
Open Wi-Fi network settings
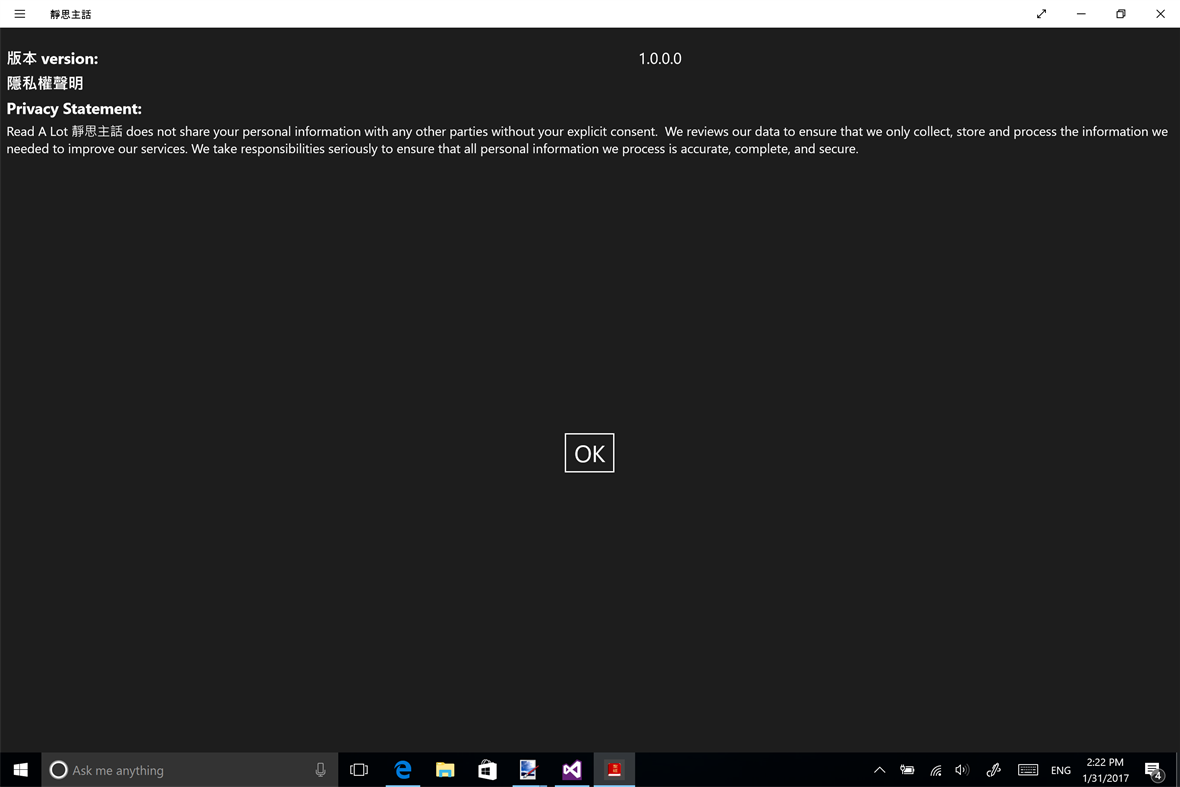pos(935,770)
